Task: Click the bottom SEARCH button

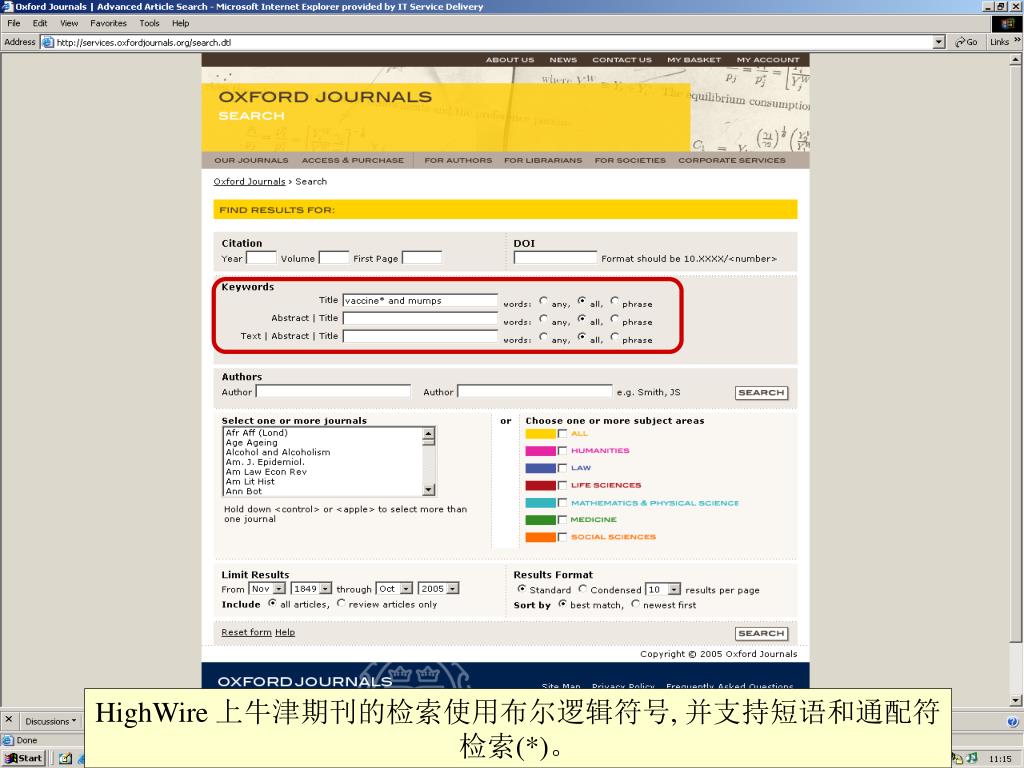Action: (x=761, y=633)
